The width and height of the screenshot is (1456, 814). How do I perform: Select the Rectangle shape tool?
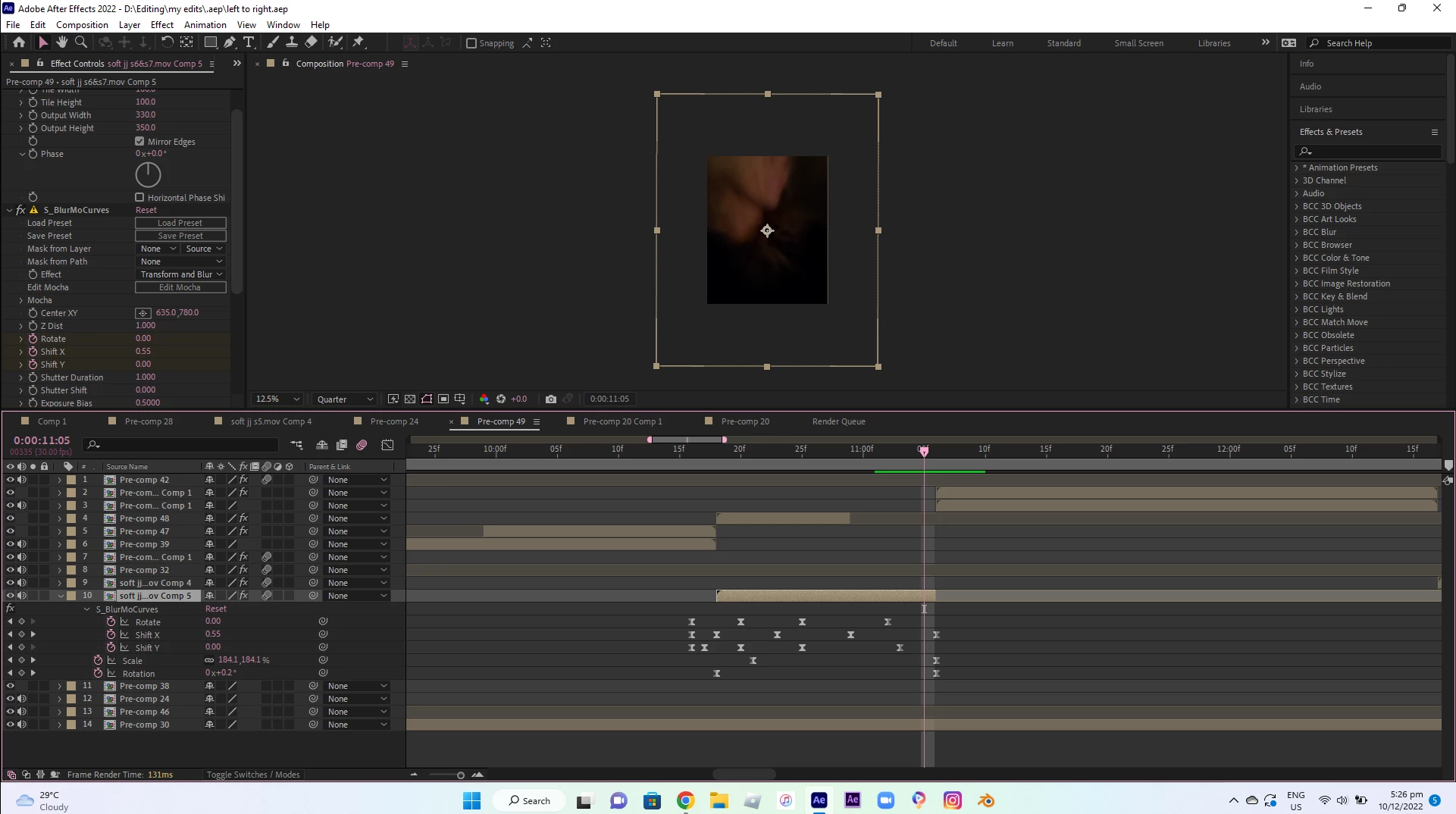click(211, 42)
